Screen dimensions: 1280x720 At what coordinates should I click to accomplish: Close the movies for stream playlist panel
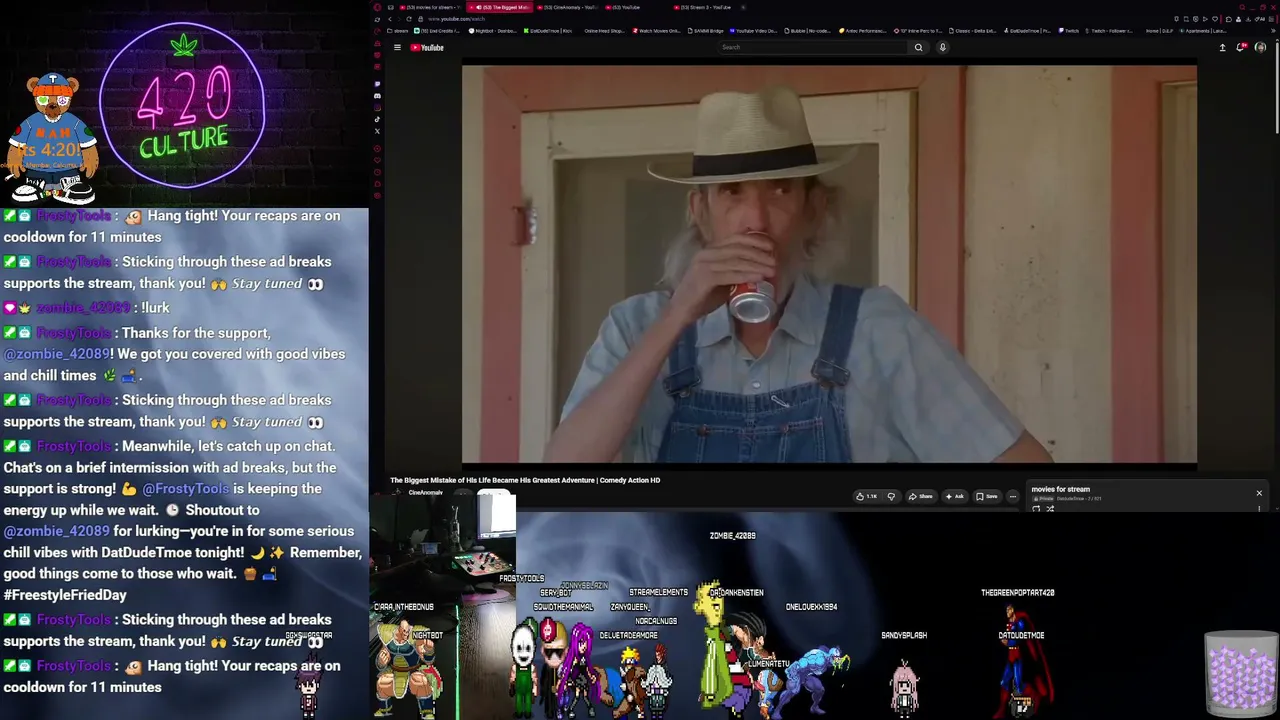1259,493
